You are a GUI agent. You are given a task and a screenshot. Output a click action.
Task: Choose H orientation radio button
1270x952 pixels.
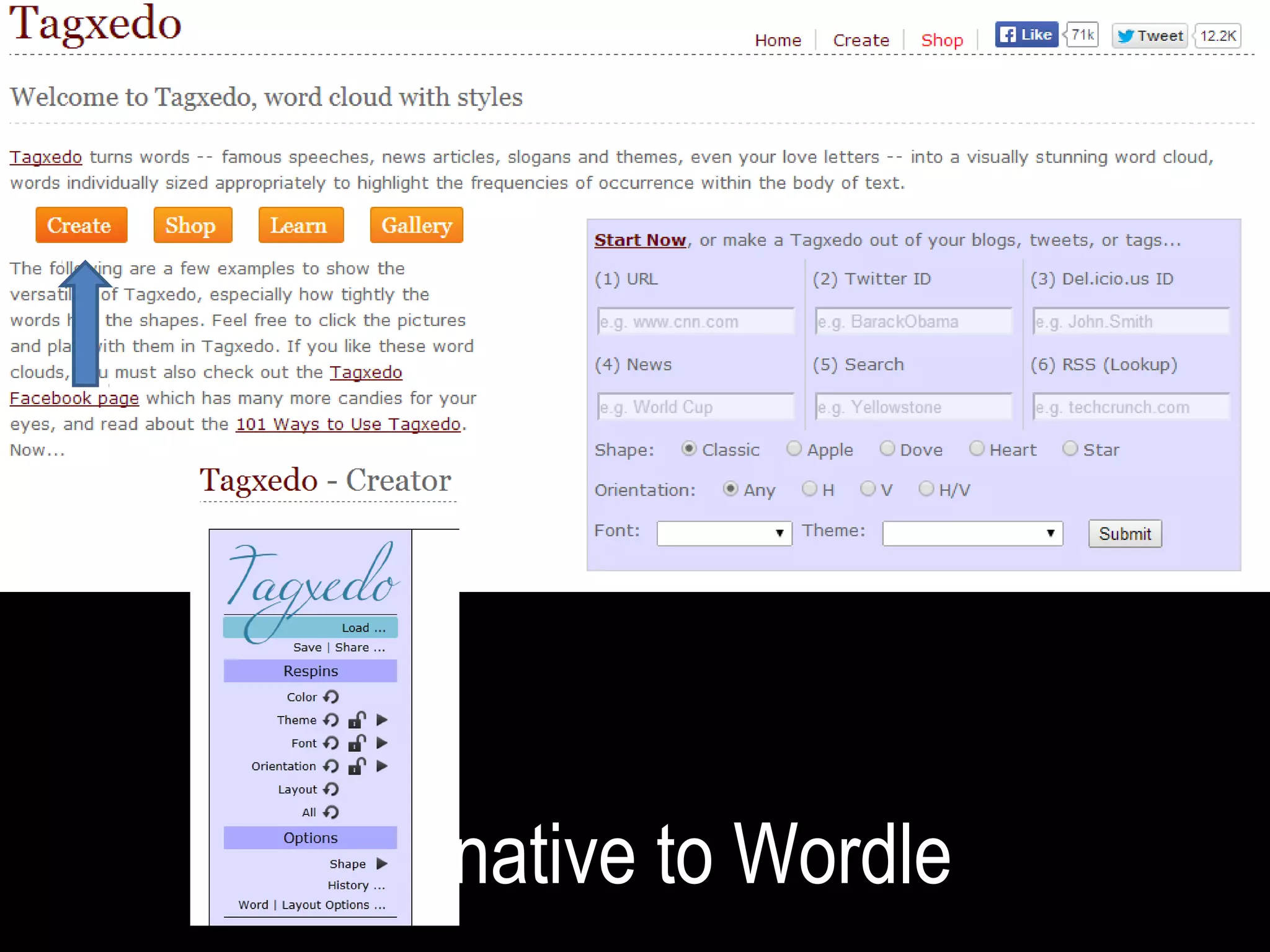pos(809,488)
